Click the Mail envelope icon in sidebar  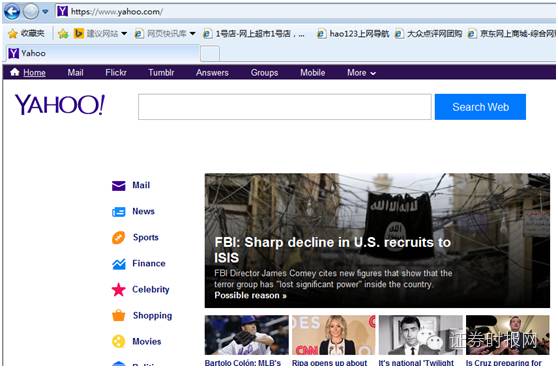(x=119, y=186)
